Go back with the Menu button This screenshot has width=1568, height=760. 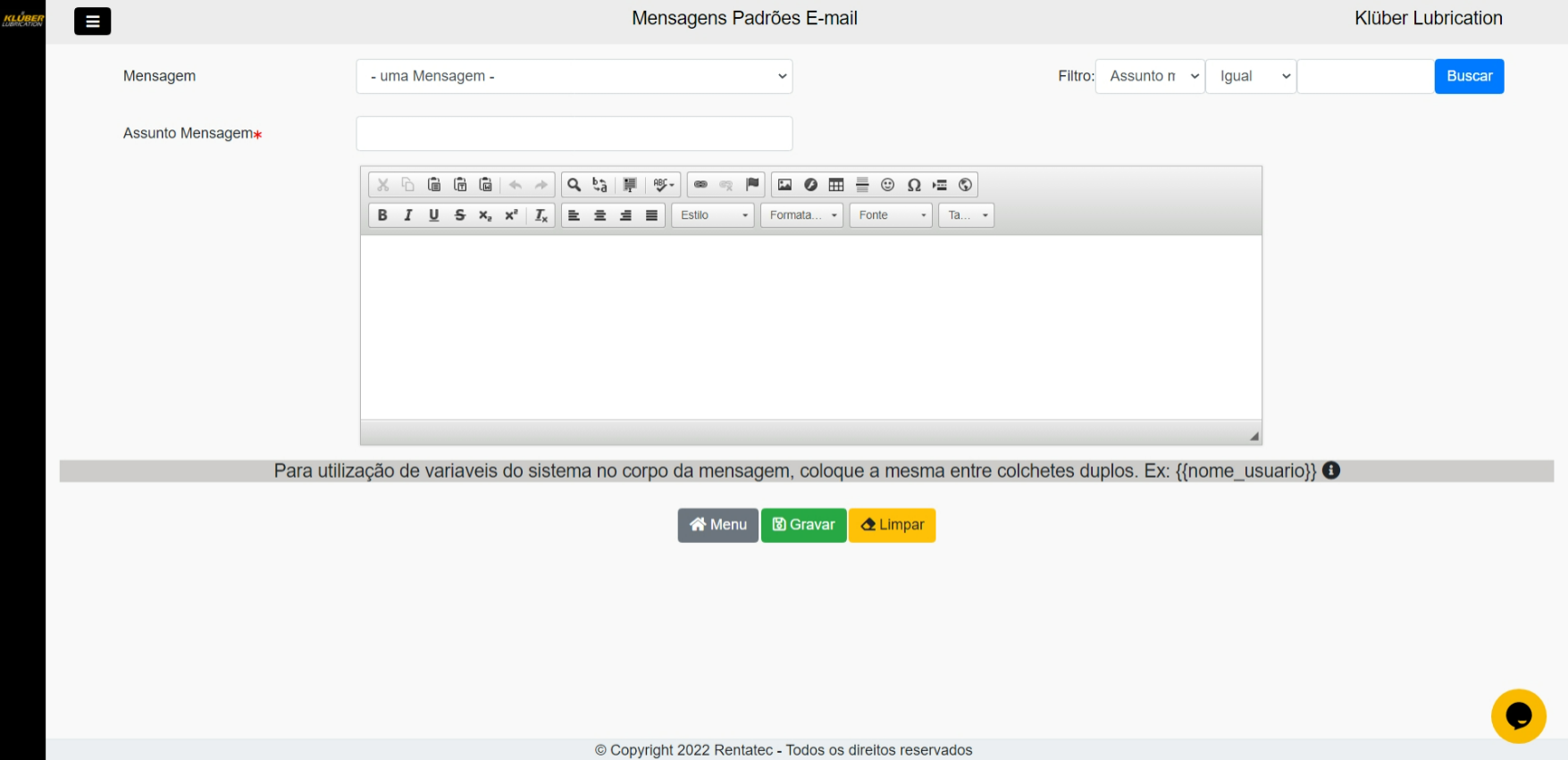pyautogui.click(x=717, y=525)
